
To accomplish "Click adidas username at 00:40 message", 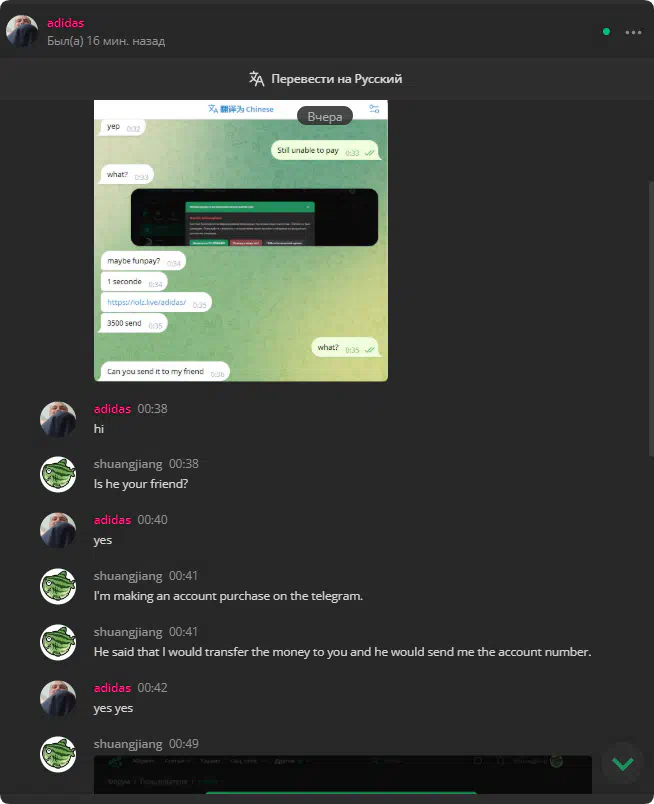I will point(112,520).
